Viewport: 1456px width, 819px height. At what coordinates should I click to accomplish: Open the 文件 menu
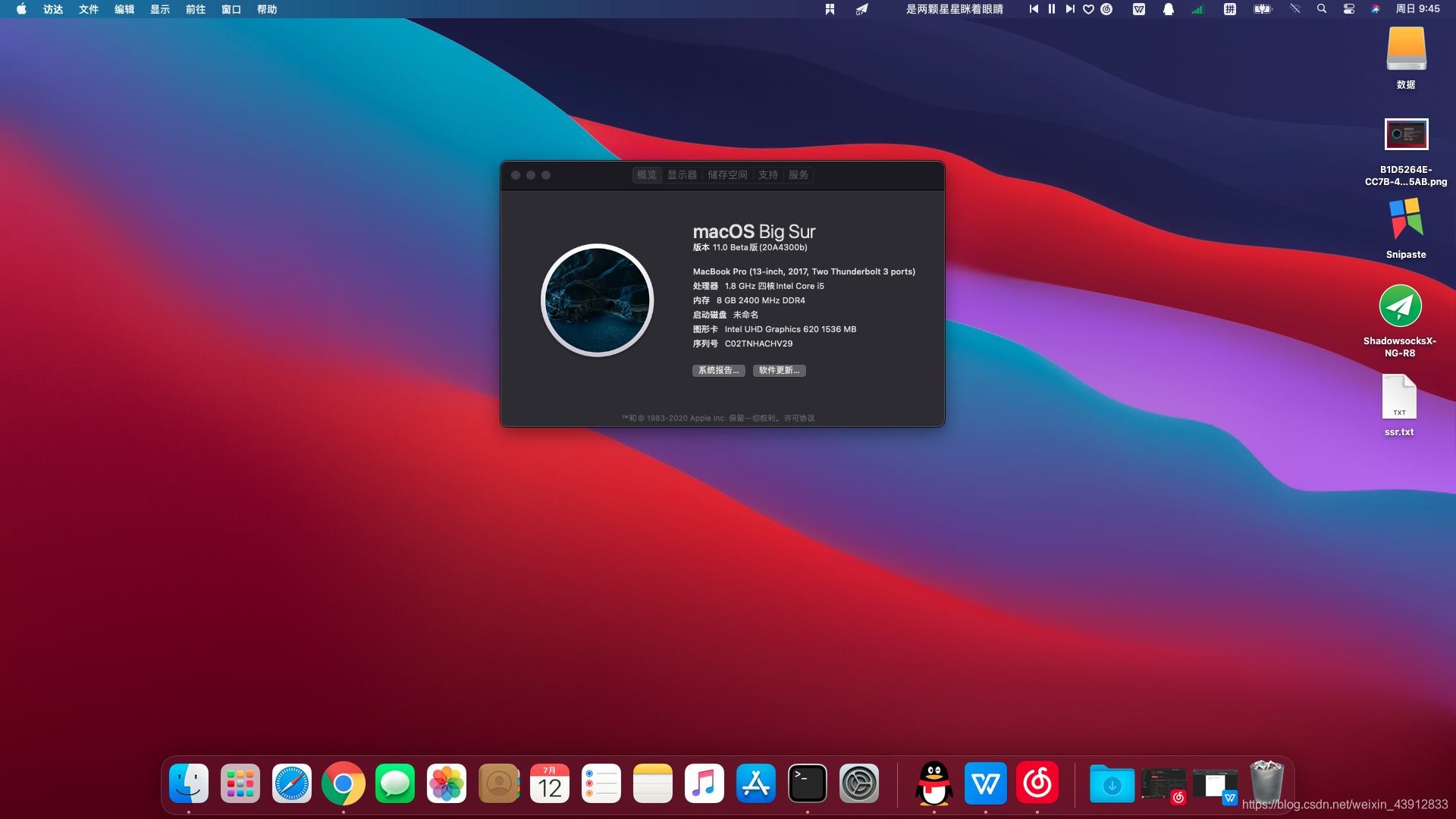(89, 9)
